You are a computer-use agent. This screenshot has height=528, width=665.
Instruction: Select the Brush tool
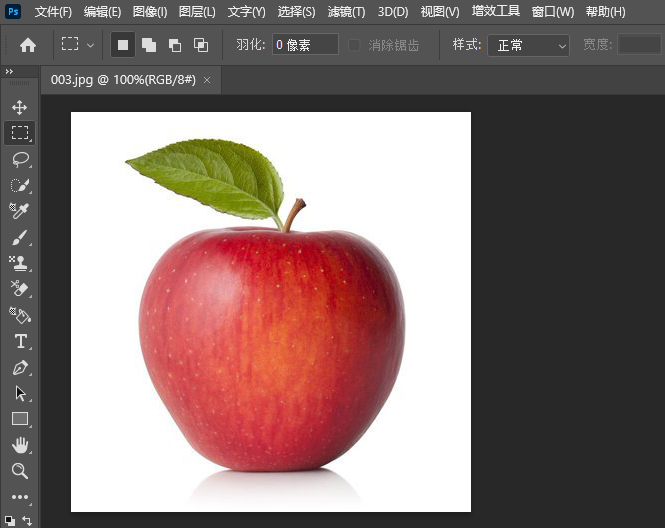click(x=20, y=237)
